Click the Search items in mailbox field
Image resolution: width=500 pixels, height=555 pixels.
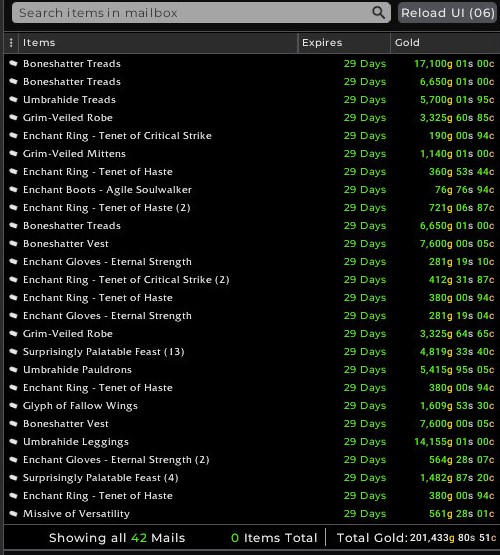[201, 13]
